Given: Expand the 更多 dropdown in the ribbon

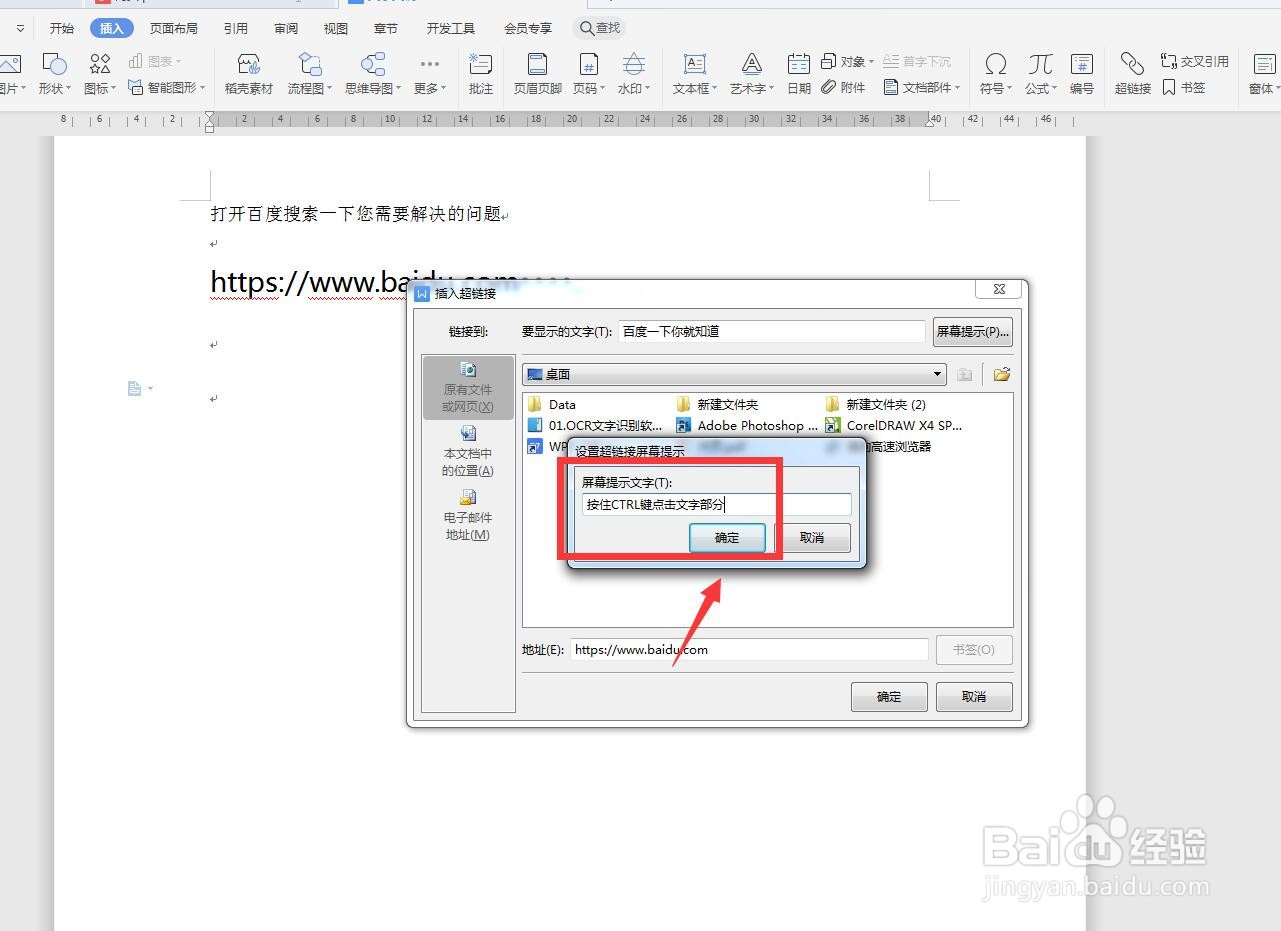Looking at the screenshot, I should [429, 73].
